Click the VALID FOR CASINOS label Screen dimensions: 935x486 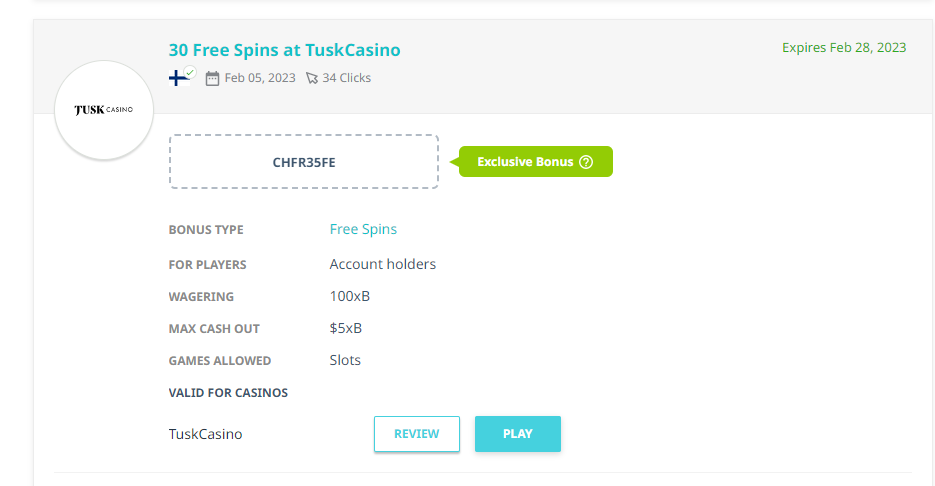228,393
